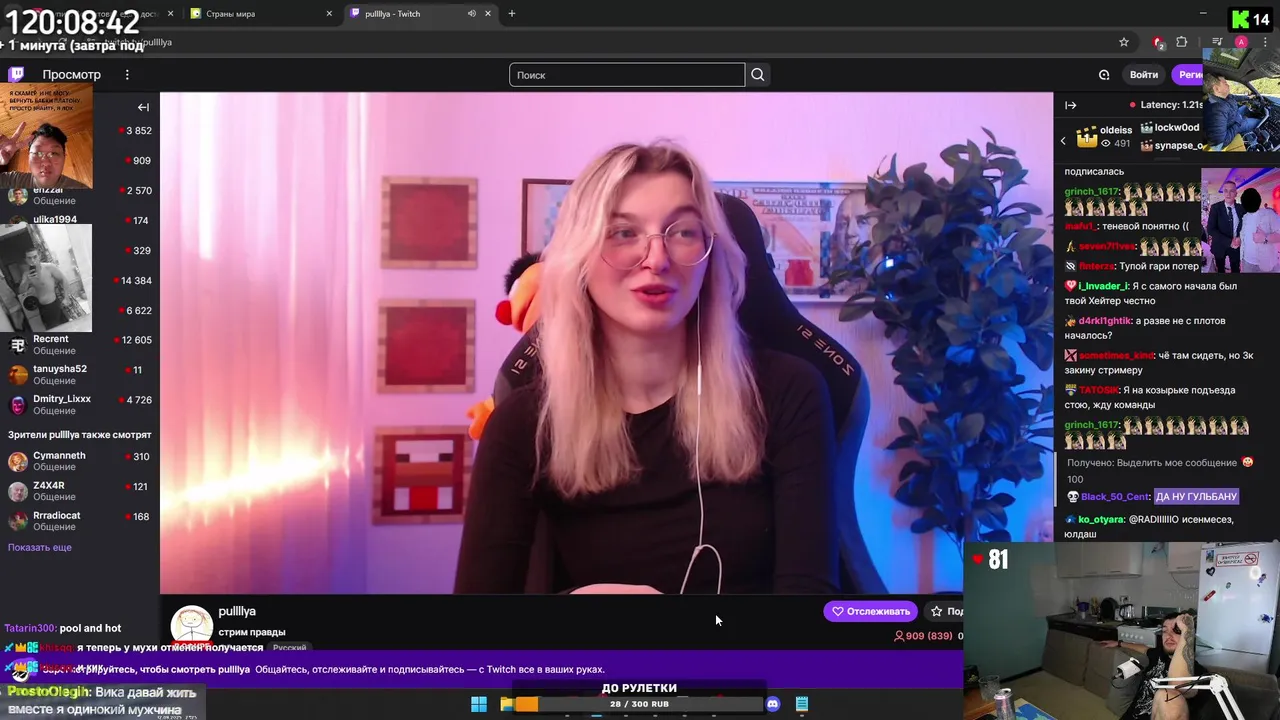Click chat username Black_50_Cent

coord(1116,497)
